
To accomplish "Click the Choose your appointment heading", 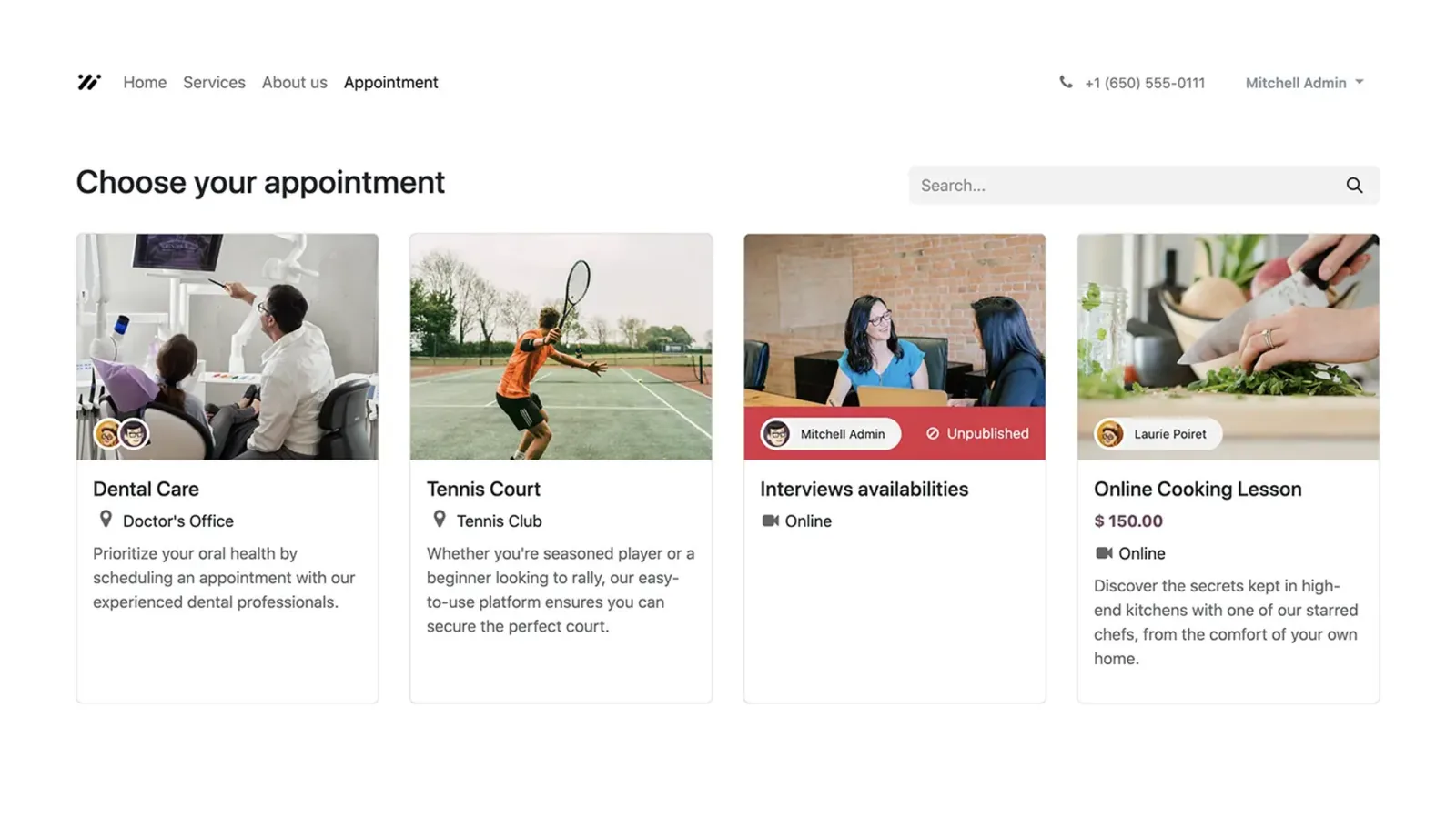I will [260, 183].
